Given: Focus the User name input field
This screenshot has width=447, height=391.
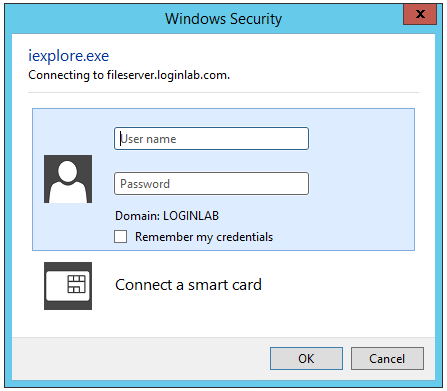Looking at the screenshot, I should click(211, 138).
